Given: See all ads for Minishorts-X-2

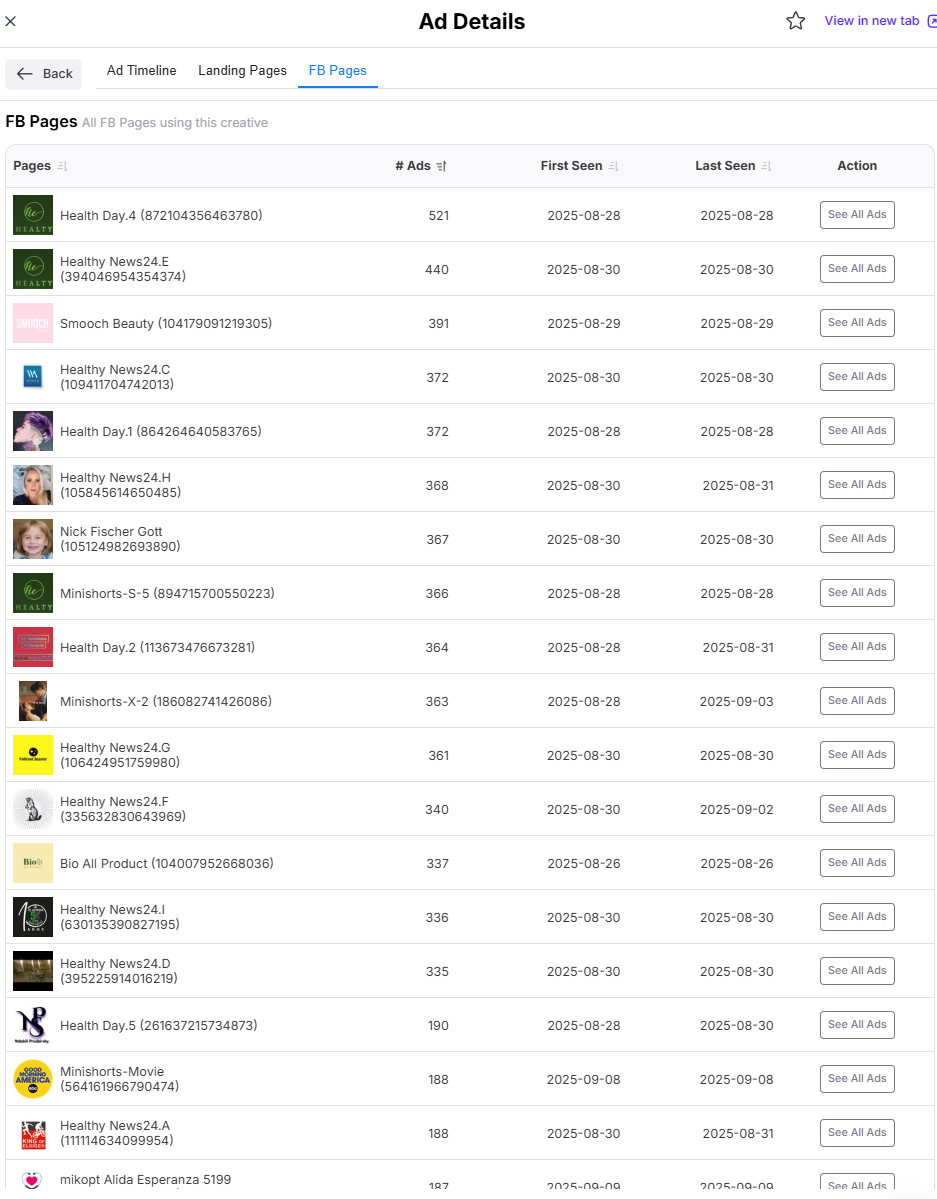Looking at the screenshot, I should (857, 701).
